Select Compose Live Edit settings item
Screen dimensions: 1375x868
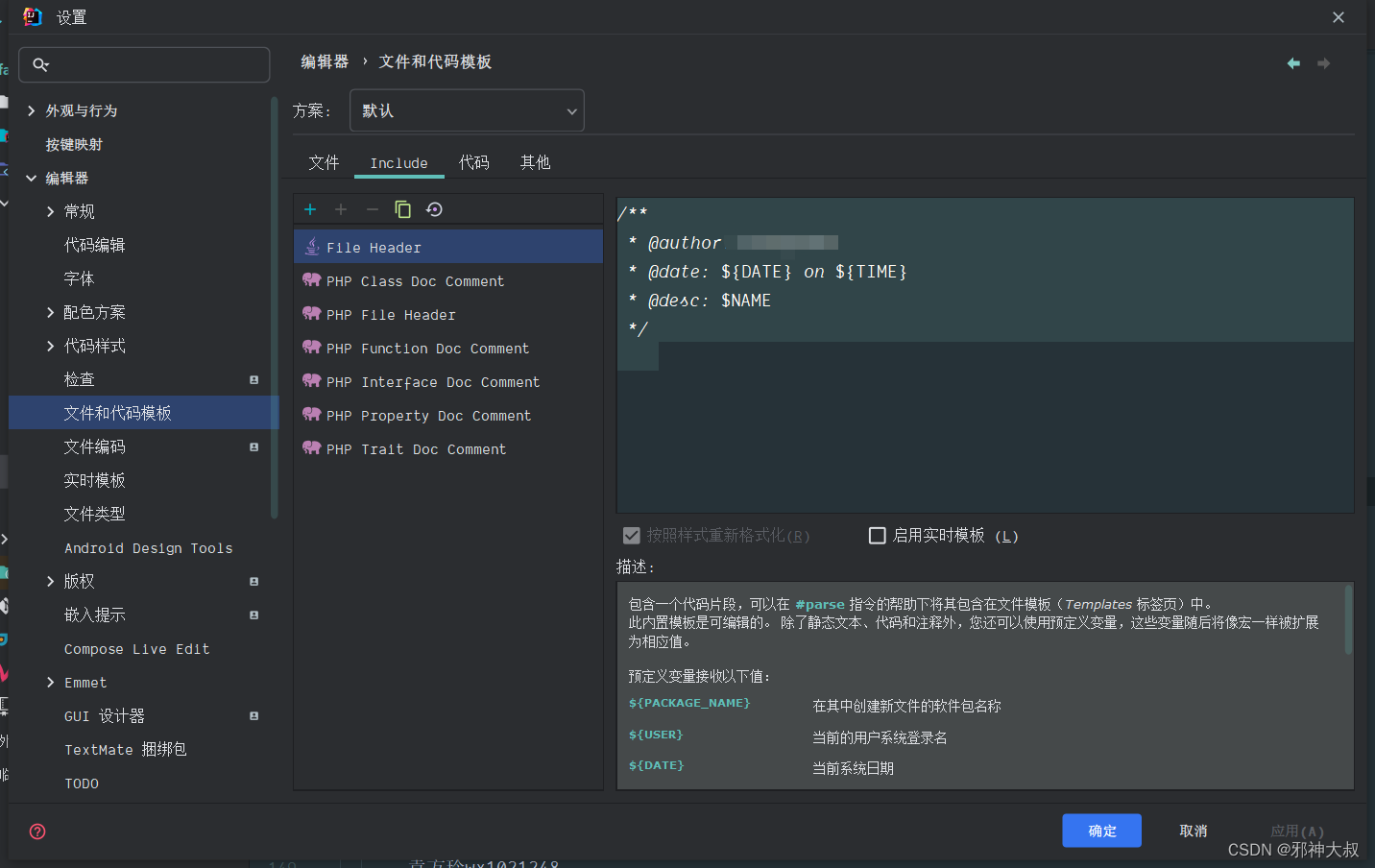[136, 649]
